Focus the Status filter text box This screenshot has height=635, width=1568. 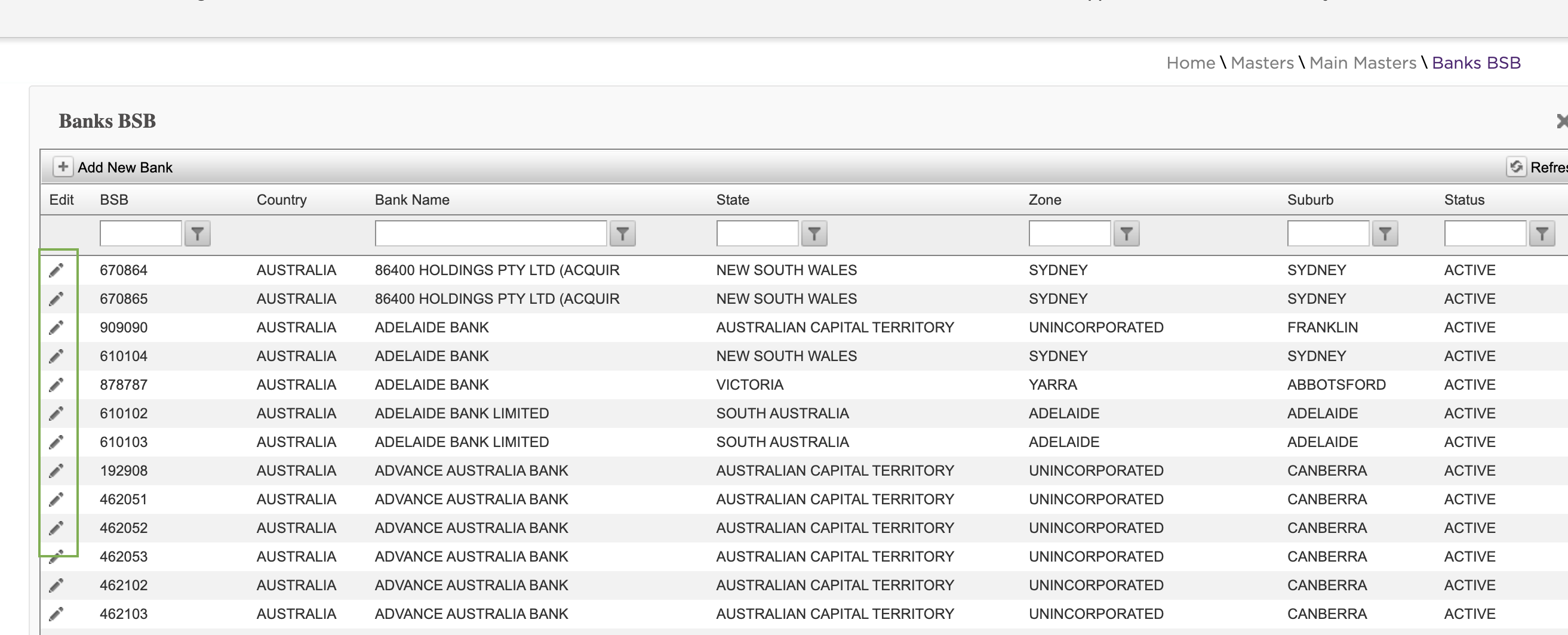(x=1485, y=233)
